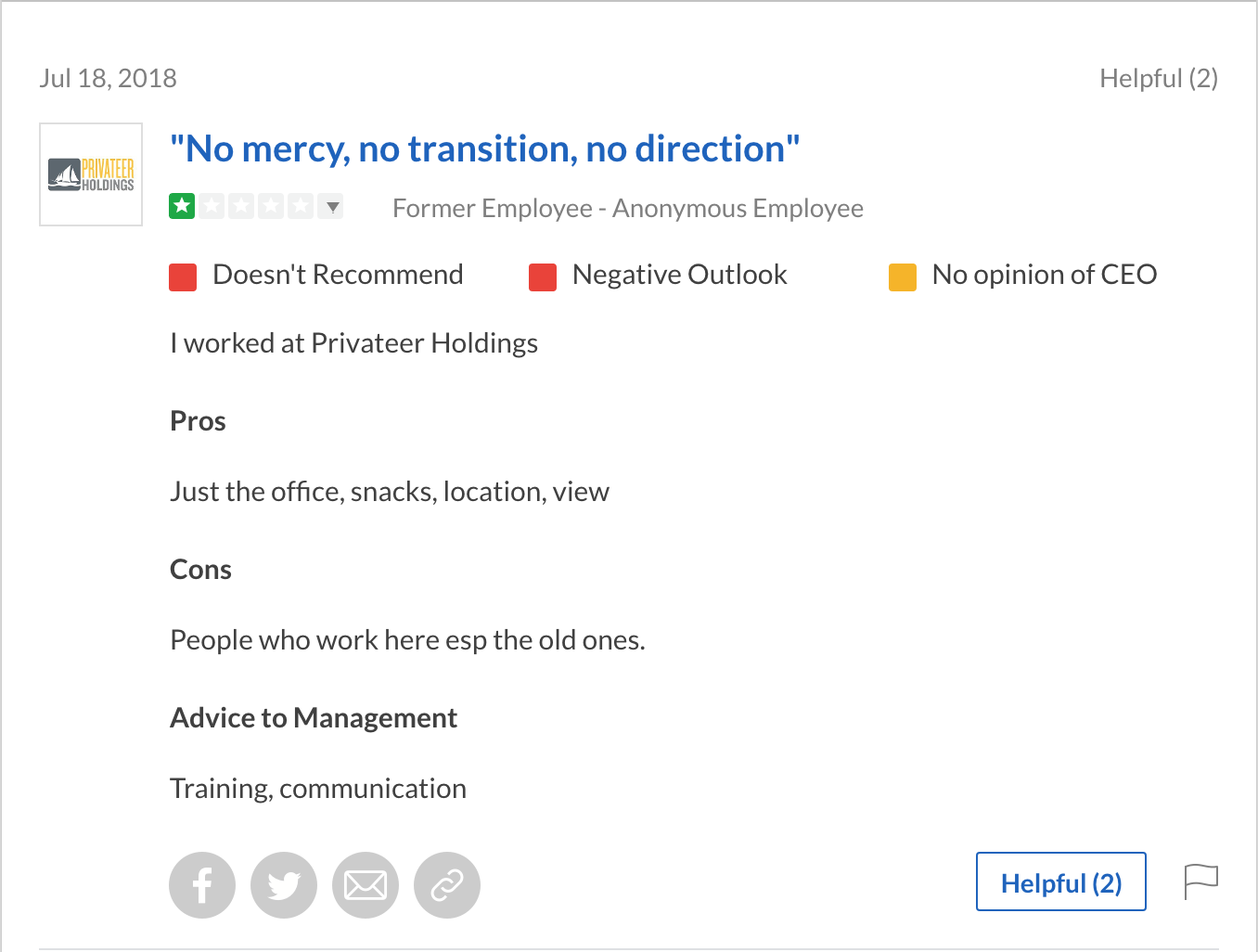Click the blue Helpful (2) button
Image resolution: width=1258 pixels, height=952 pixels.
[1060, 881]
